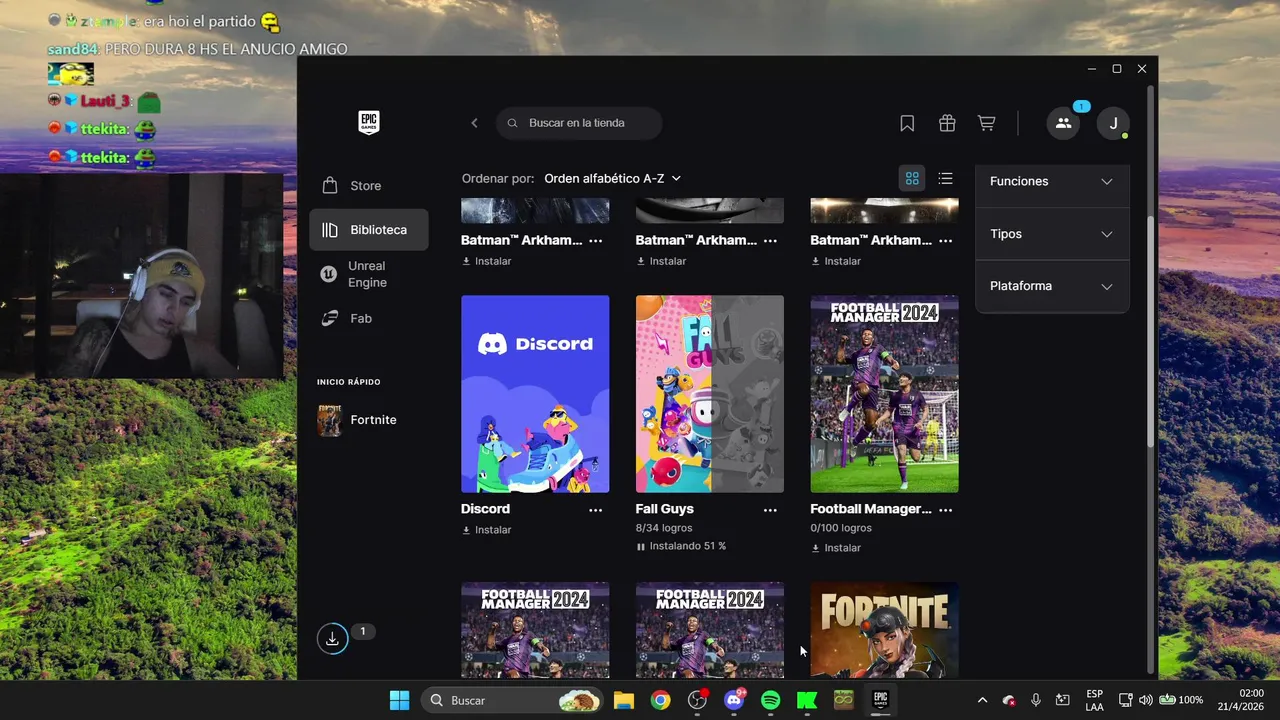Screen dimensions: 1280x720
Task: Install the second Batman Arkham title
Action: 661,261
